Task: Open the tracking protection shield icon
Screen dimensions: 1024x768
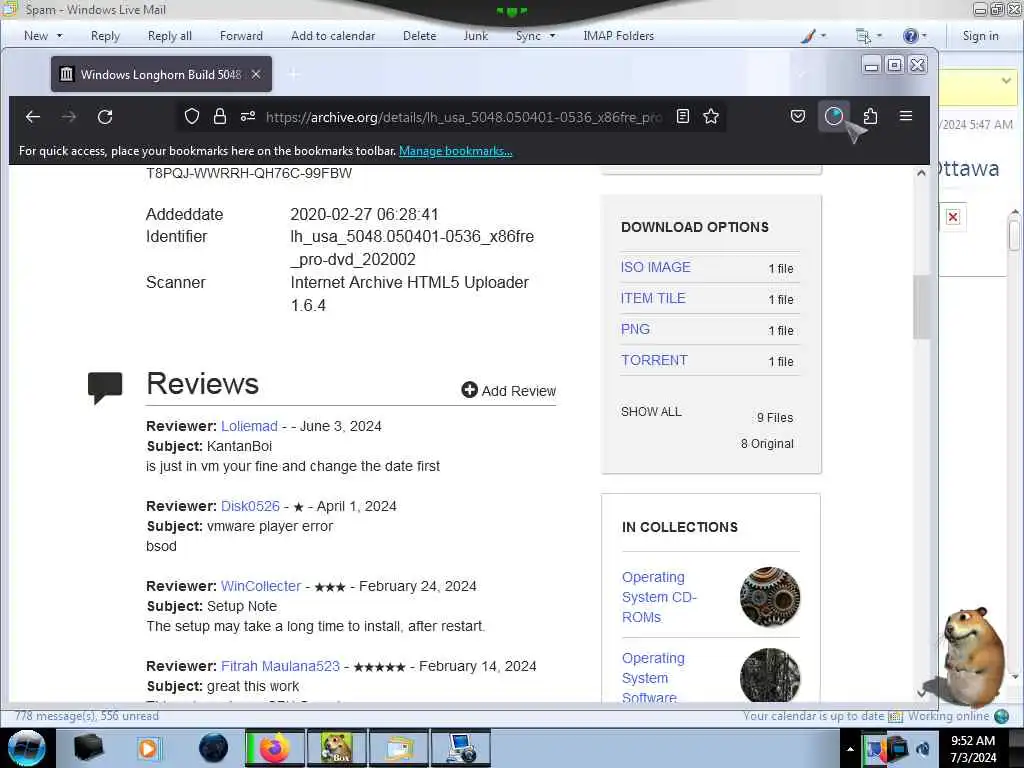Action: tap(191, 116)
